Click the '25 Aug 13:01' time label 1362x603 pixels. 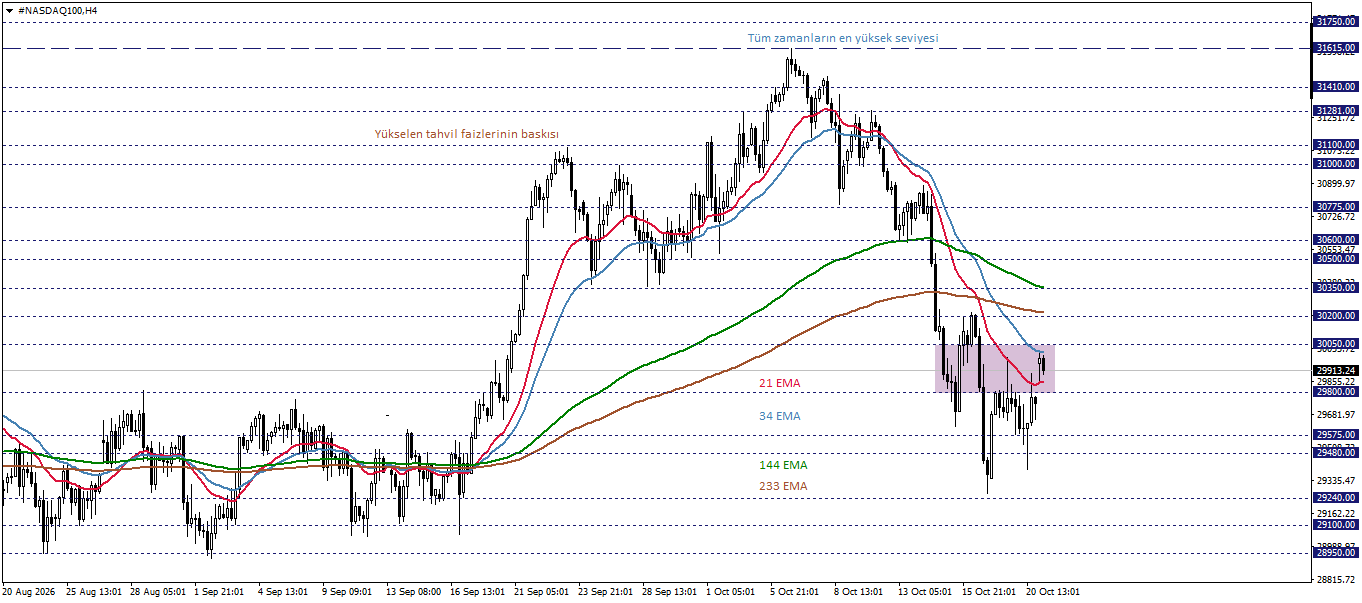pos(93,592)
